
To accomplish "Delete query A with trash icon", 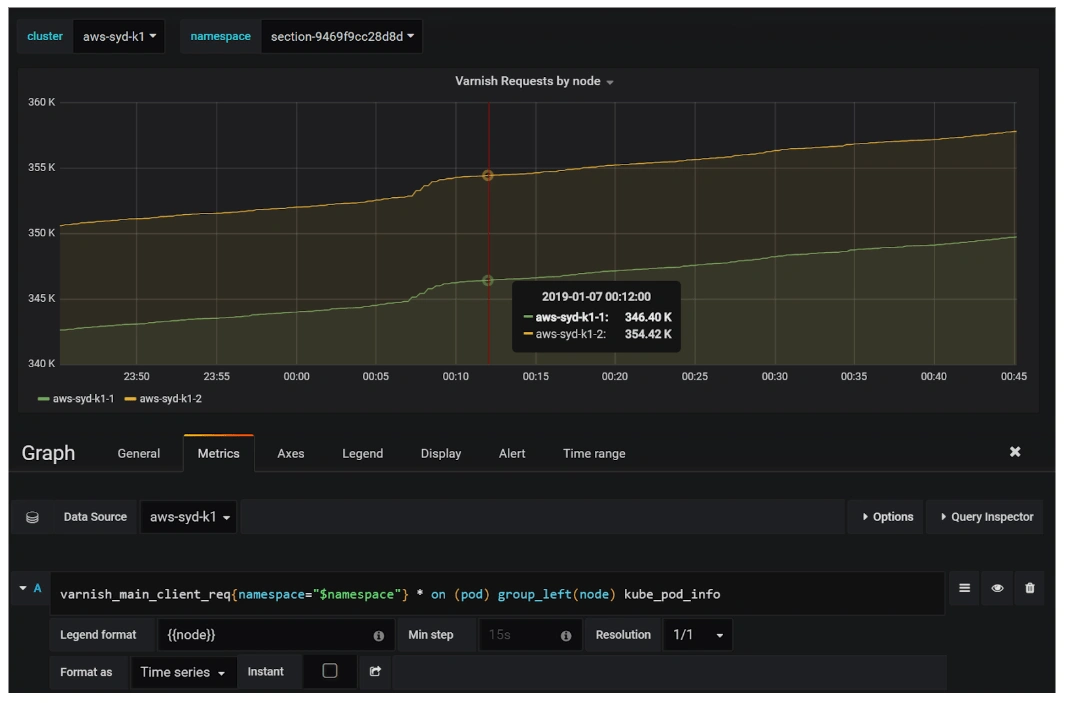I will tap(1030, 588).
